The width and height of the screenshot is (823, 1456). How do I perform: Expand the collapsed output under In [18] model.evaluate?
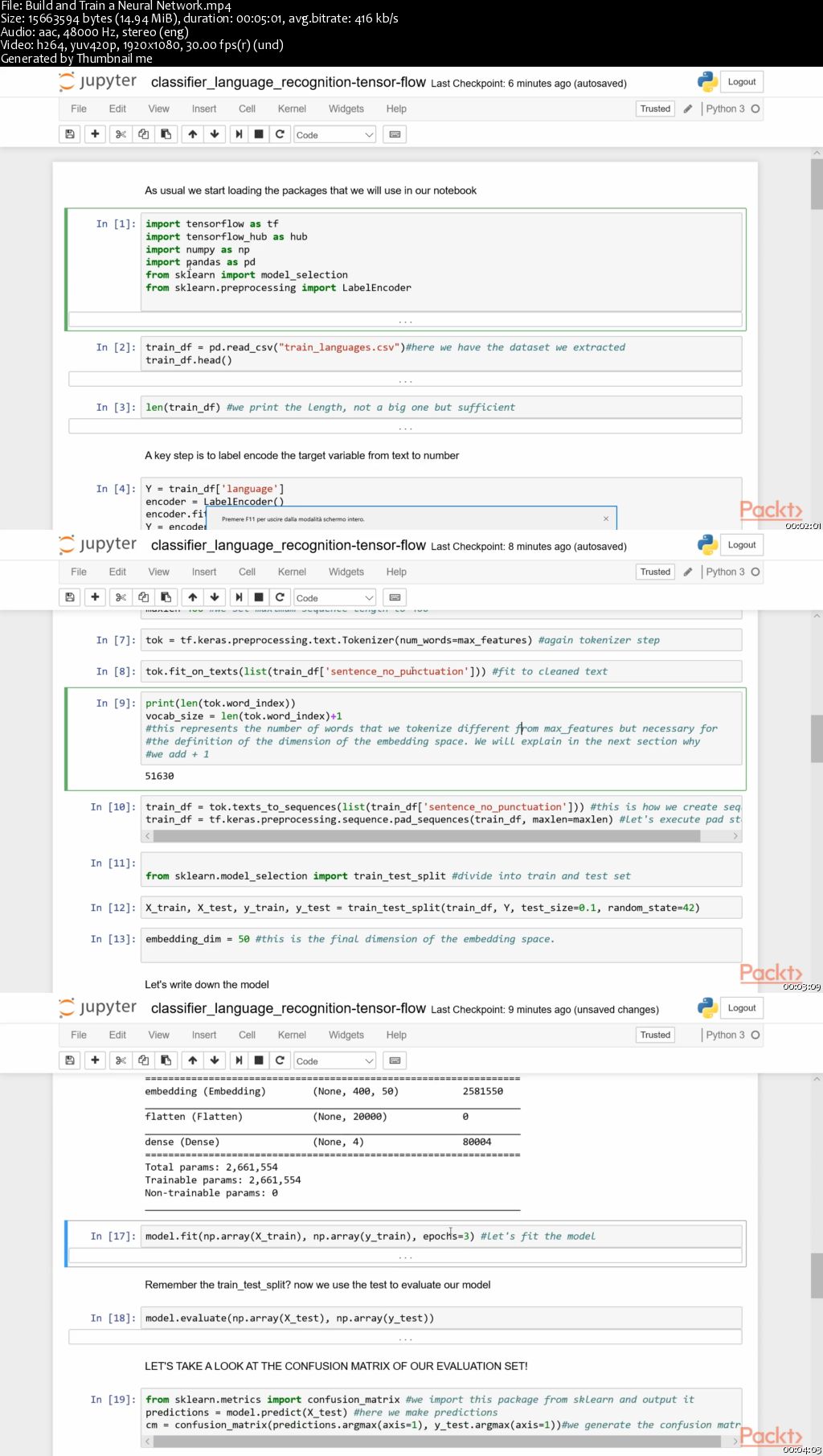click(x=405, y=1338)
